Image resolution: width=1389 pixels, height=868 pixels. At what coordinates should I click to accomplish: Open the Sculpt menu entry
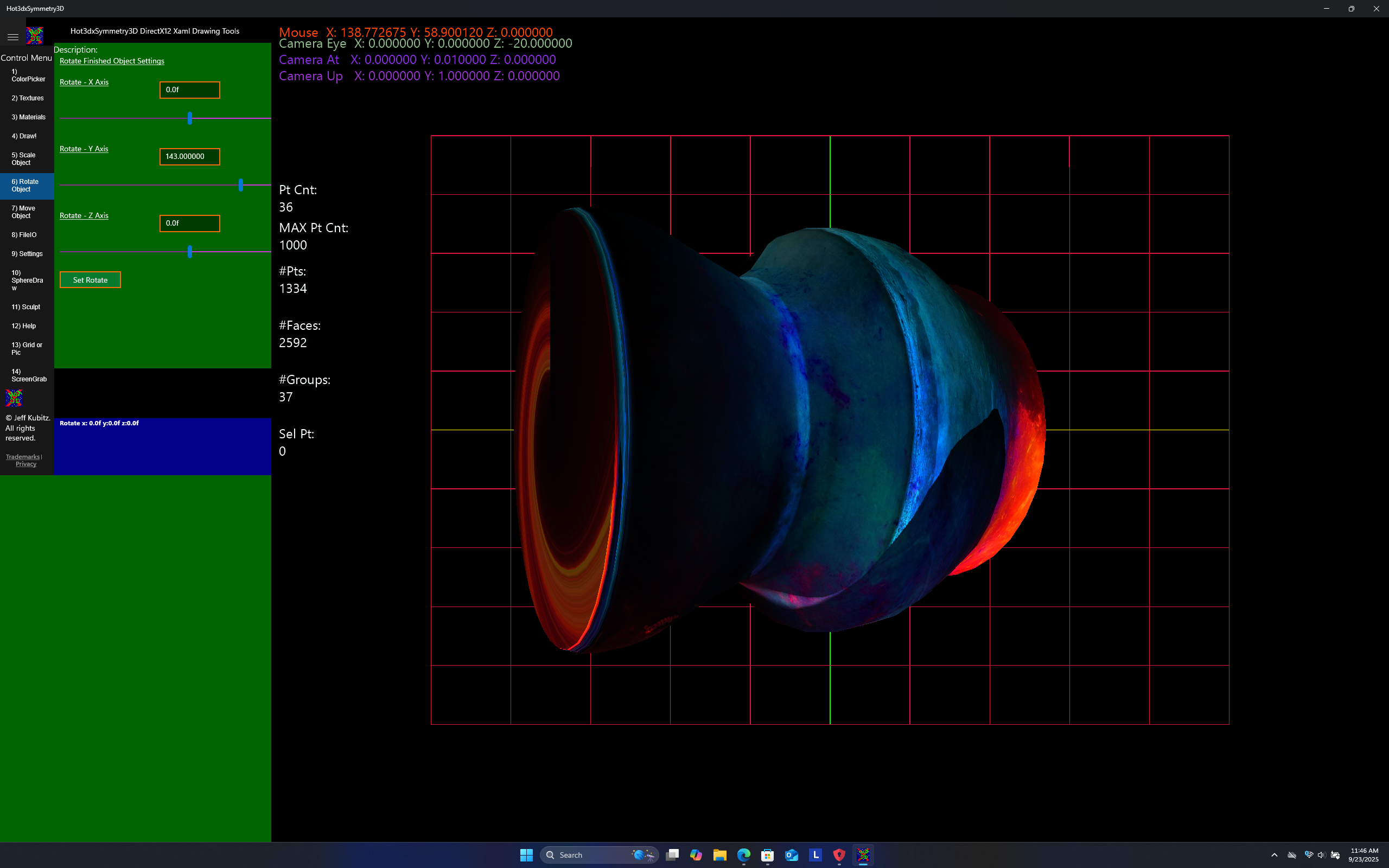coord(26,307)
